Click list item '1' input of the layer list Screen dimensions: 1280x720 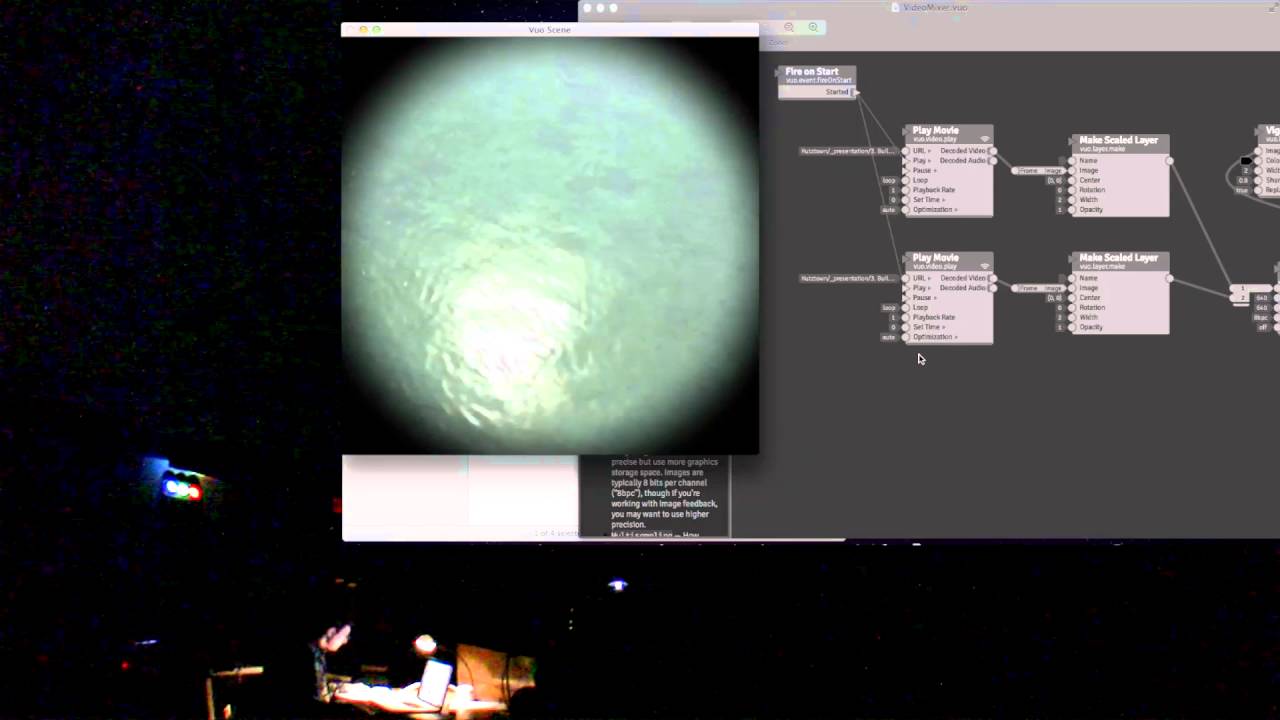(1243, 288)
